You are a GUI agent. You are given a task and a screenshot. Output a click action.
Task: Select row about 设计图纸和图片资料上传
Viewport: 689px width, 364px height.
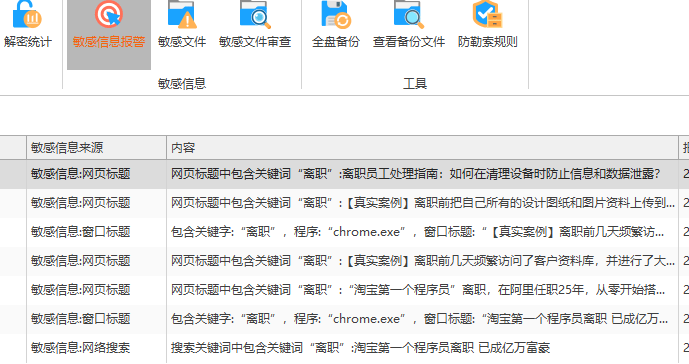click(x=344, y=203)
